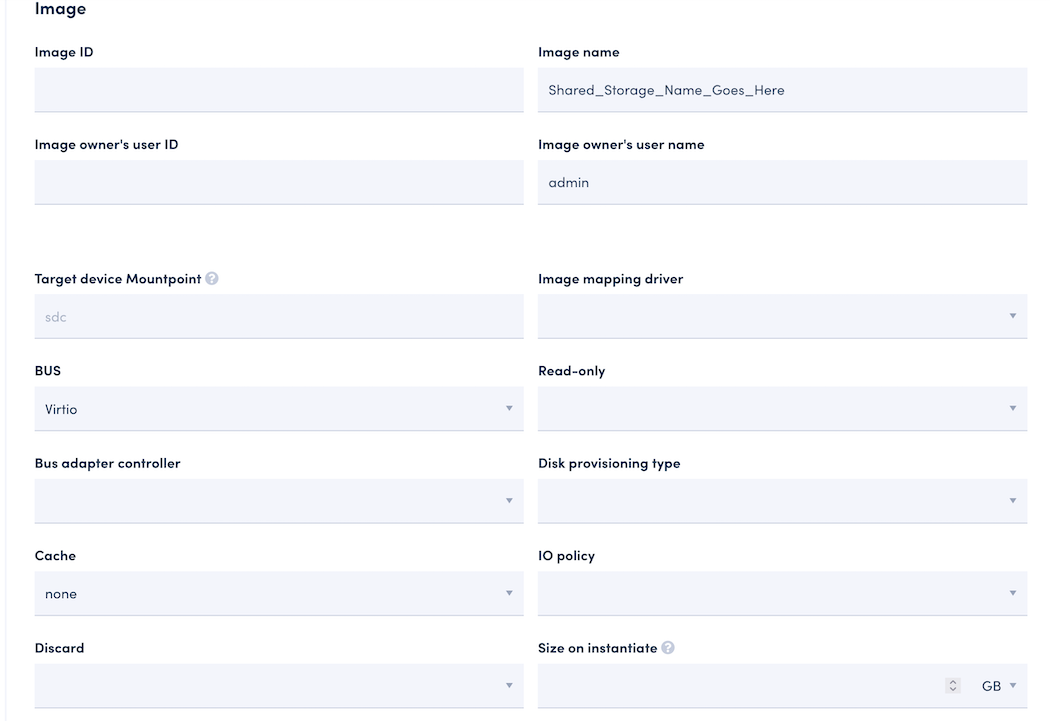
Task: Click the Target device Mountpoint help icon
Action: (212, 279)
